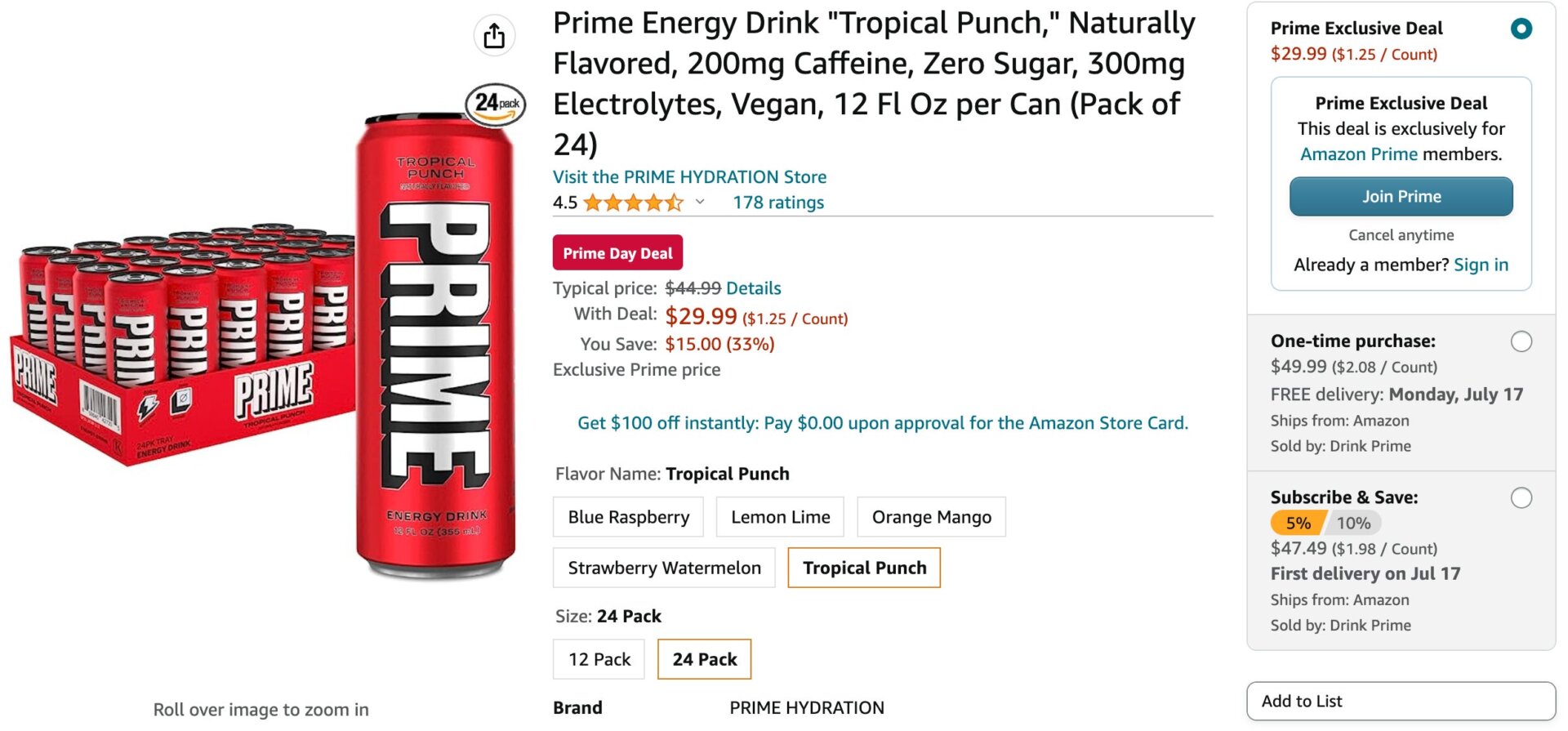Expand the ratings breakdown chevron
The height and width of the screenshot is (731, 1568).
point(700,203)
